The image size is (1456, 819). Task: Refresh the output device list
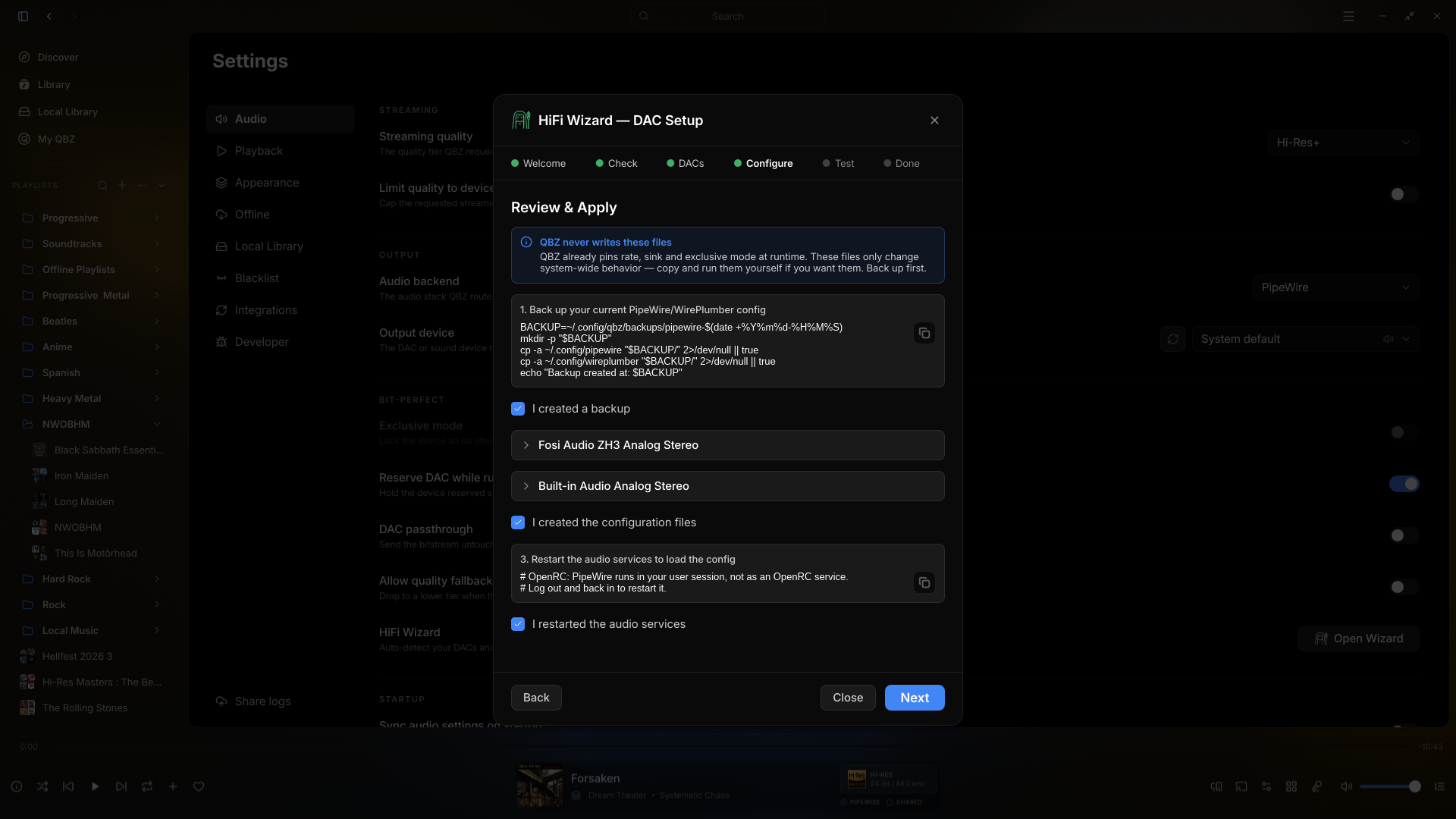pyautogui.click(x=1173, y=339)
